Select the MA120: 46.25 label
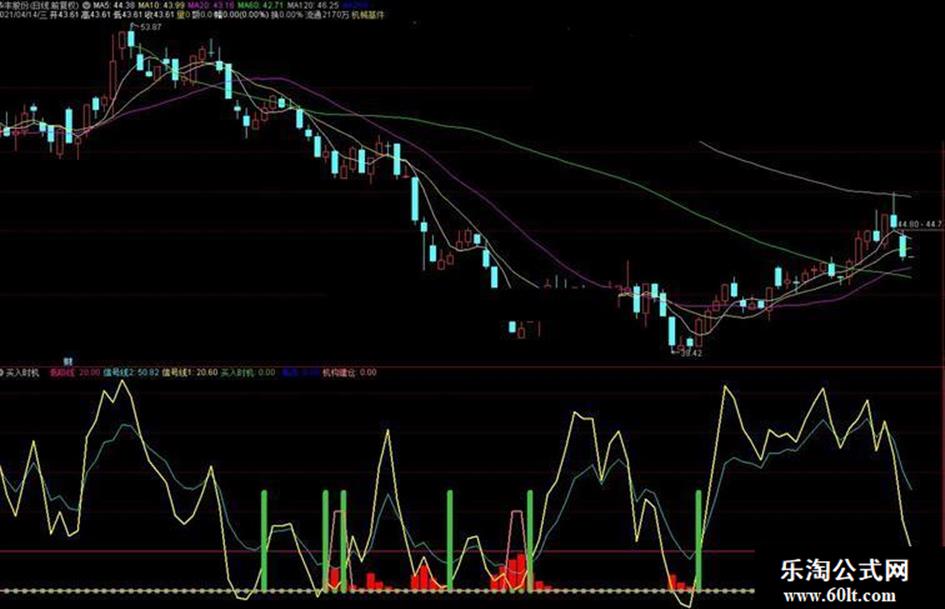Screen dimensions: 945x609 point(313,5)
